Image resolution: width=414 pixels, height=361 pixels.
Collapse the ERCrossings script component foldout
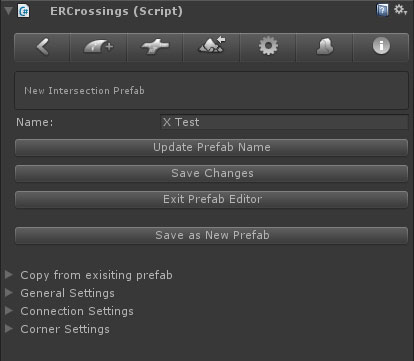pyautogui.click(x=8, y=11)
